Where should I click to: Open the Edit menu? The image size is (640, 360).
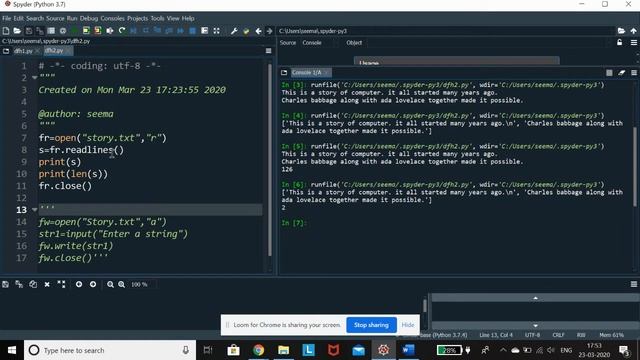click(18, 18)
